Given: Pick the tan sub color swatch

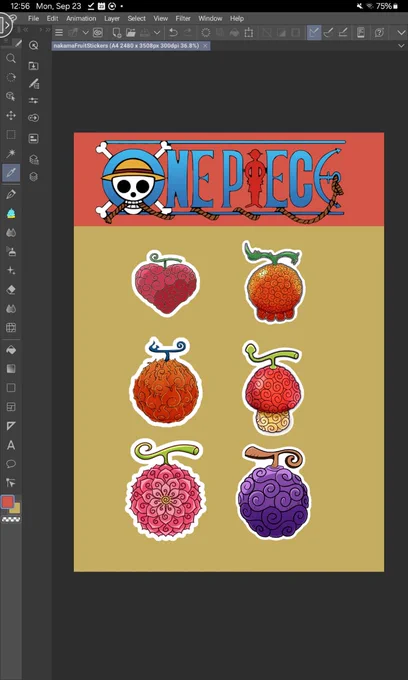Looking at the screenshot, I should 16,509.
